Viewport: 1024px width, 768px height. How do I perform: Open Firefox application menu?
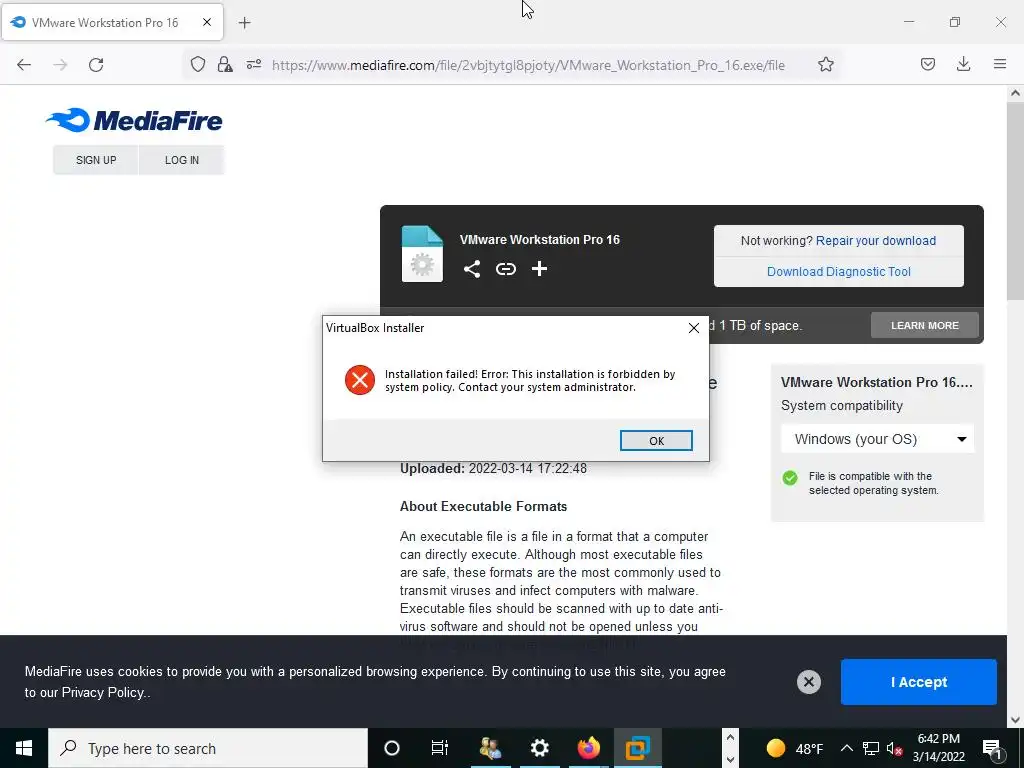1000,64
